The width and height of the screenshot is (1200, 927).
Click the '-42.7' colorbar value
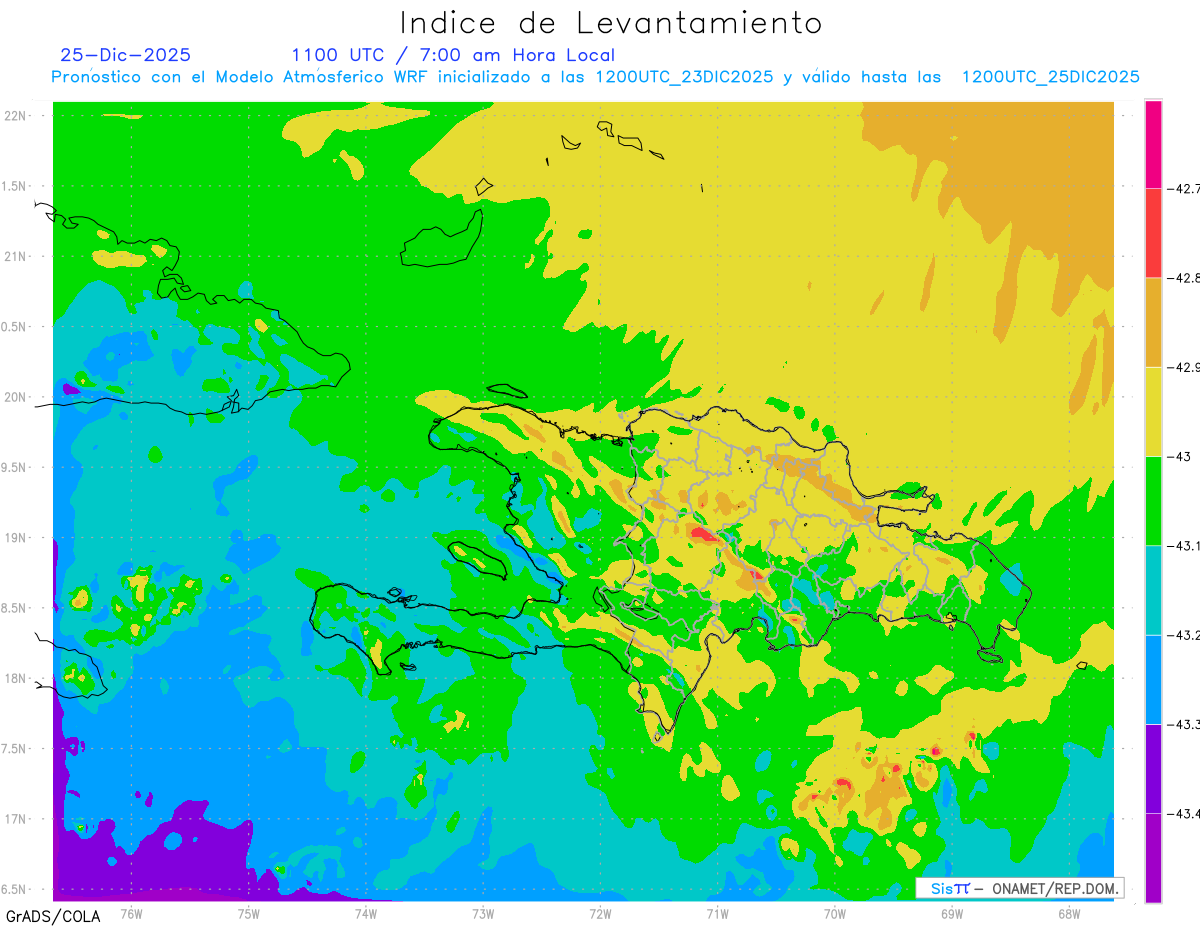click(x=1185, y=188)
